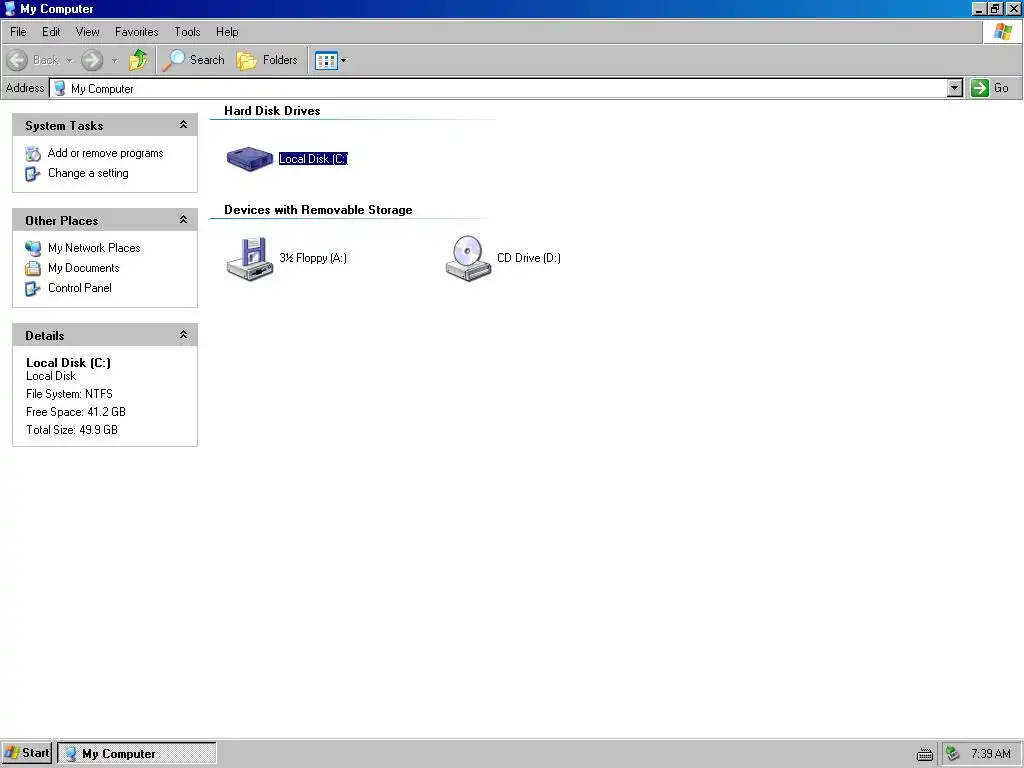Go up one folder level
Screen dimensions: 1024x768
[138, 60]
